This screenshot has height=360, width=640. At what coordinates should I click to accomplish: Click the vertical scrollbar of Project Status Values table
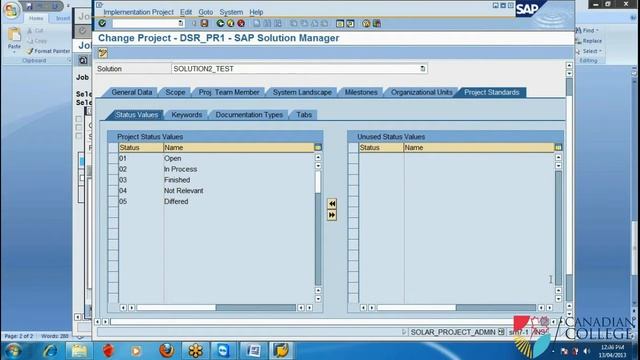[318, 228]
